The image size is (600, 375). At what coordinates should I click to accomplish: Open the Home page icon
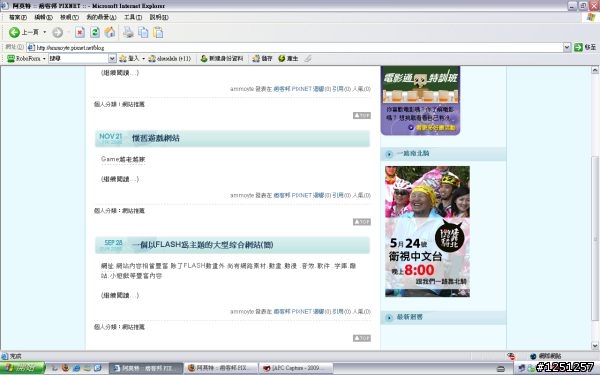(110, 33)
